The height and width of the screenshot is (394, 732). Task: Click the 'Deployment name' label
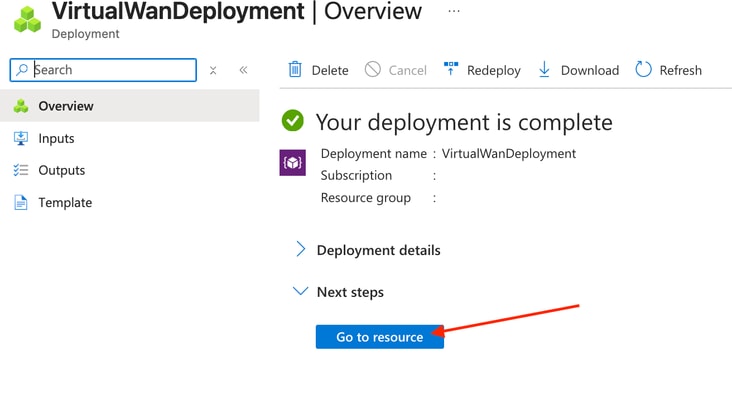pyautogui.click(x=373, y=154)
